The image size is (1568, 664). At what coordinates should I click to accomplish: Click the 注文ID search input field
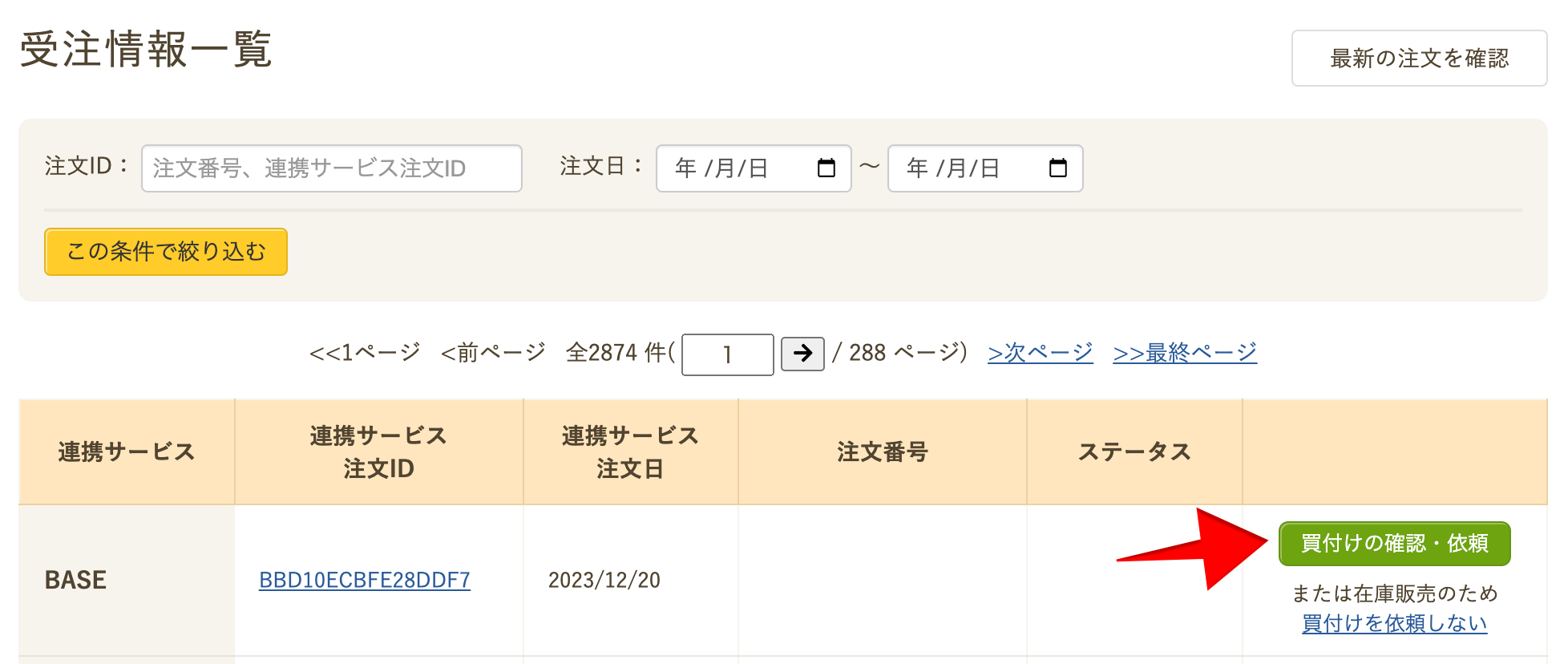click(x=331, y=168)
